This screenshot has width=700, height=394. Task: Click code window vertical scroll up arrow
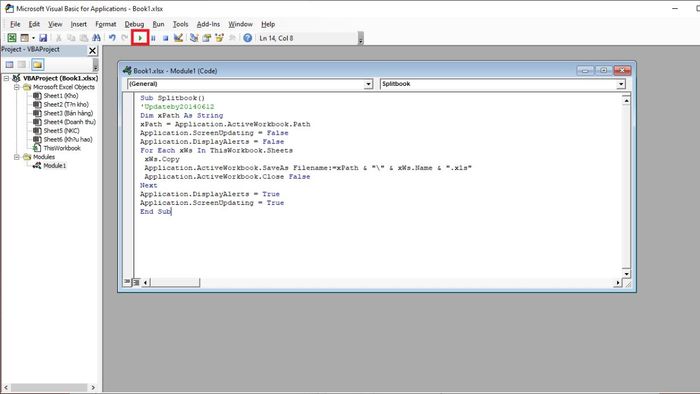[626, 101]
